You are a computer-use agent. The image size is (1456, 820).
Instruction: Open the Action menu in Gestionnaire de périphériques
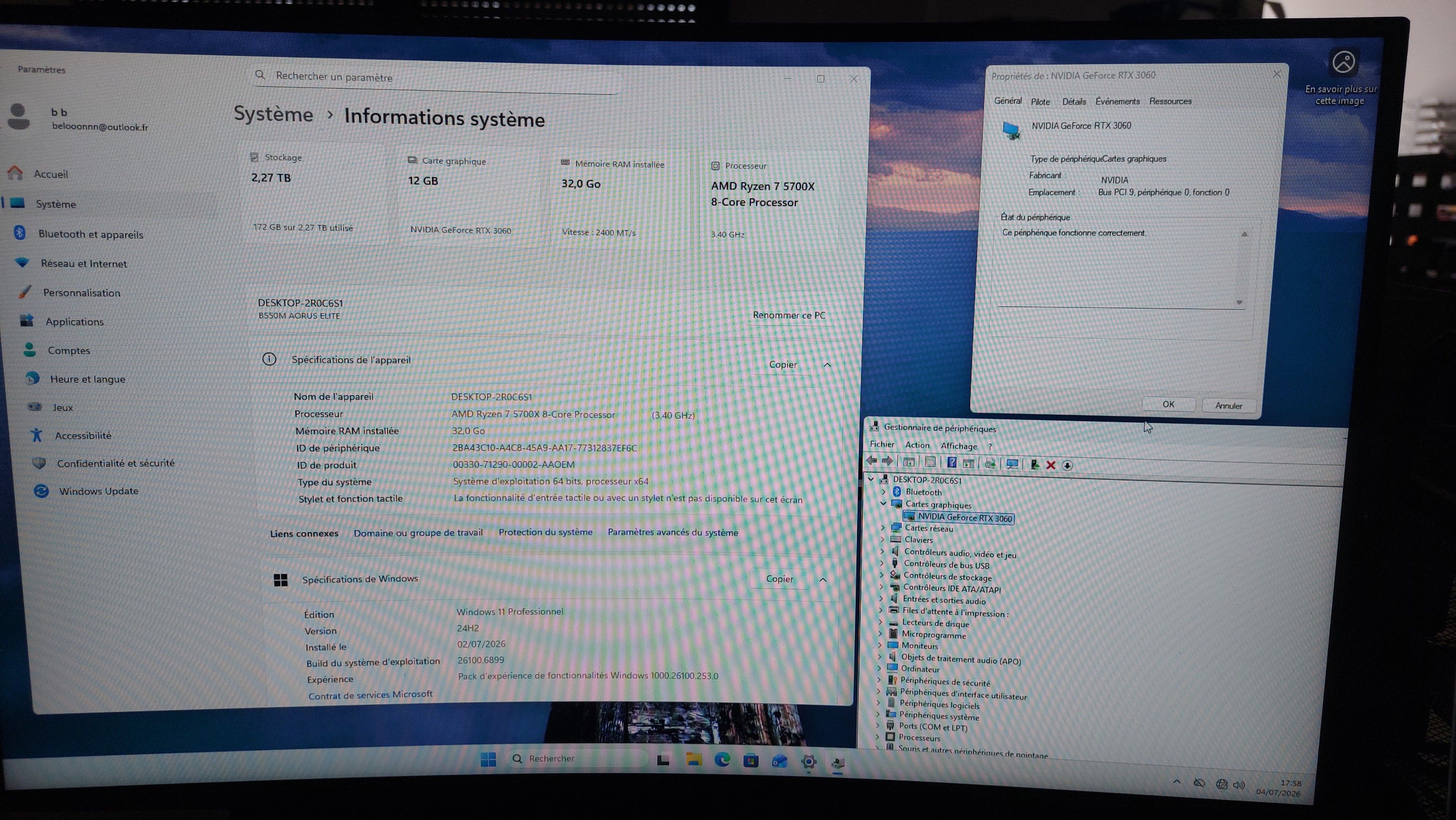(x=917, y=445)
